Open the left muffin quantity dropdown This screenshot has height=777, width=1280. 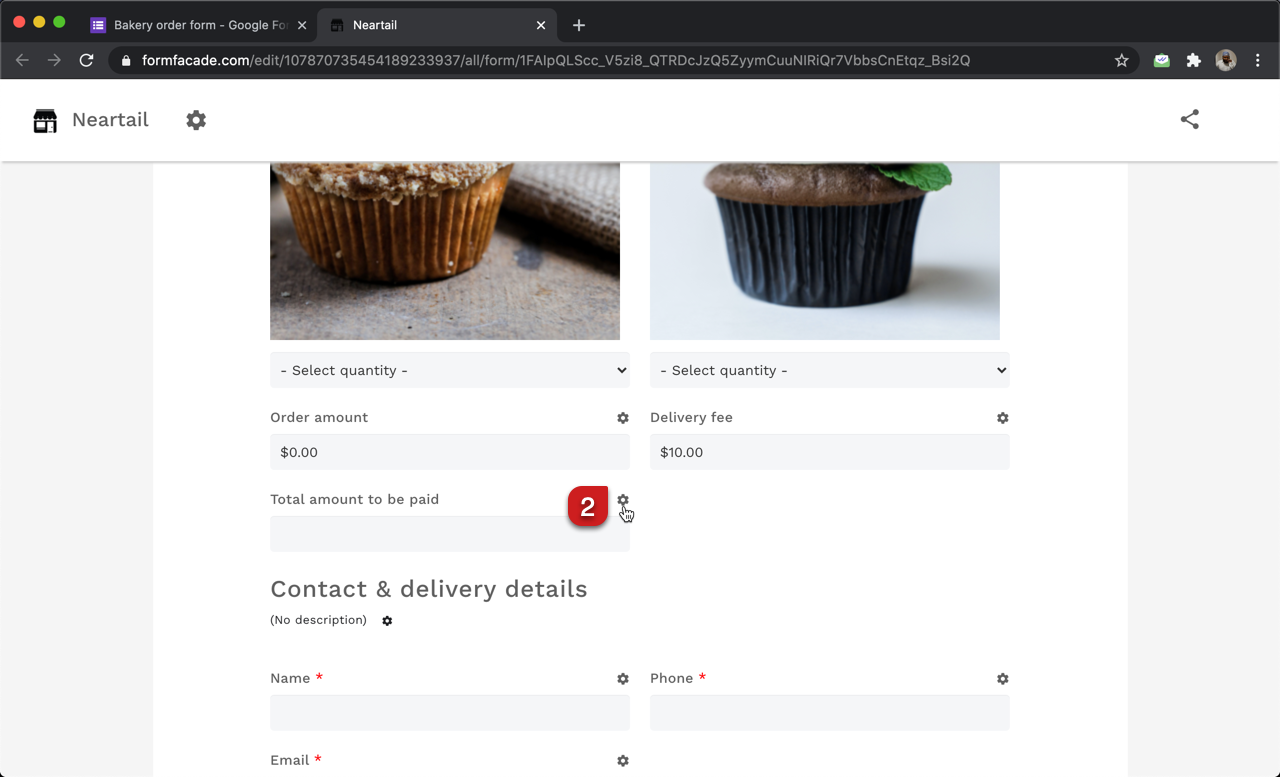point(450,370)
